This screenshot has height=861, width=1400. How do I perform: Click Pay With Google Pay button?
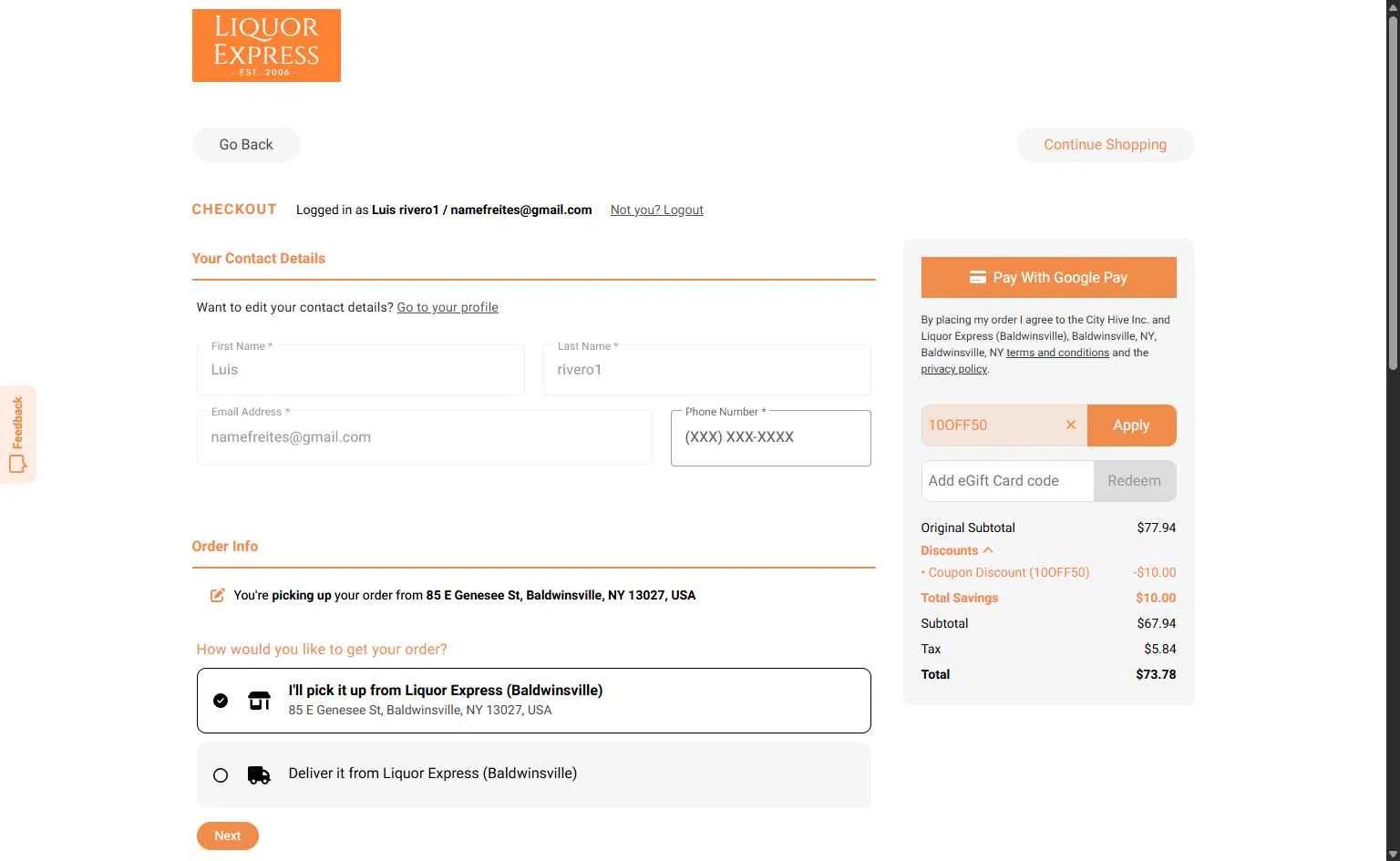tap(1048, 277)
